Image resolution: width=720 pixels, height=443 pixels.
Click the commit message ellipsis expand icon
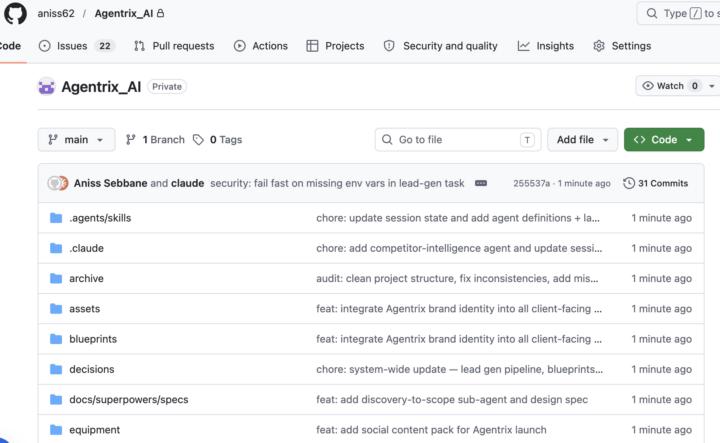(x=481, y=183)
